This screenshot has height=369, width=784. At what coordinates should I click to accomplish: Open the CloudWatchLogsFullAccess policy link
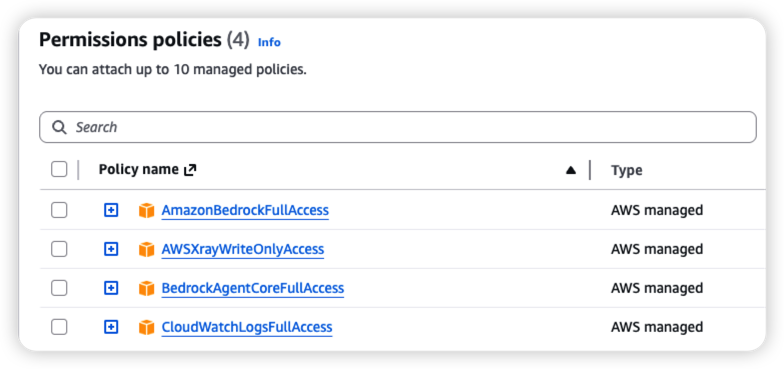point(247,327)
